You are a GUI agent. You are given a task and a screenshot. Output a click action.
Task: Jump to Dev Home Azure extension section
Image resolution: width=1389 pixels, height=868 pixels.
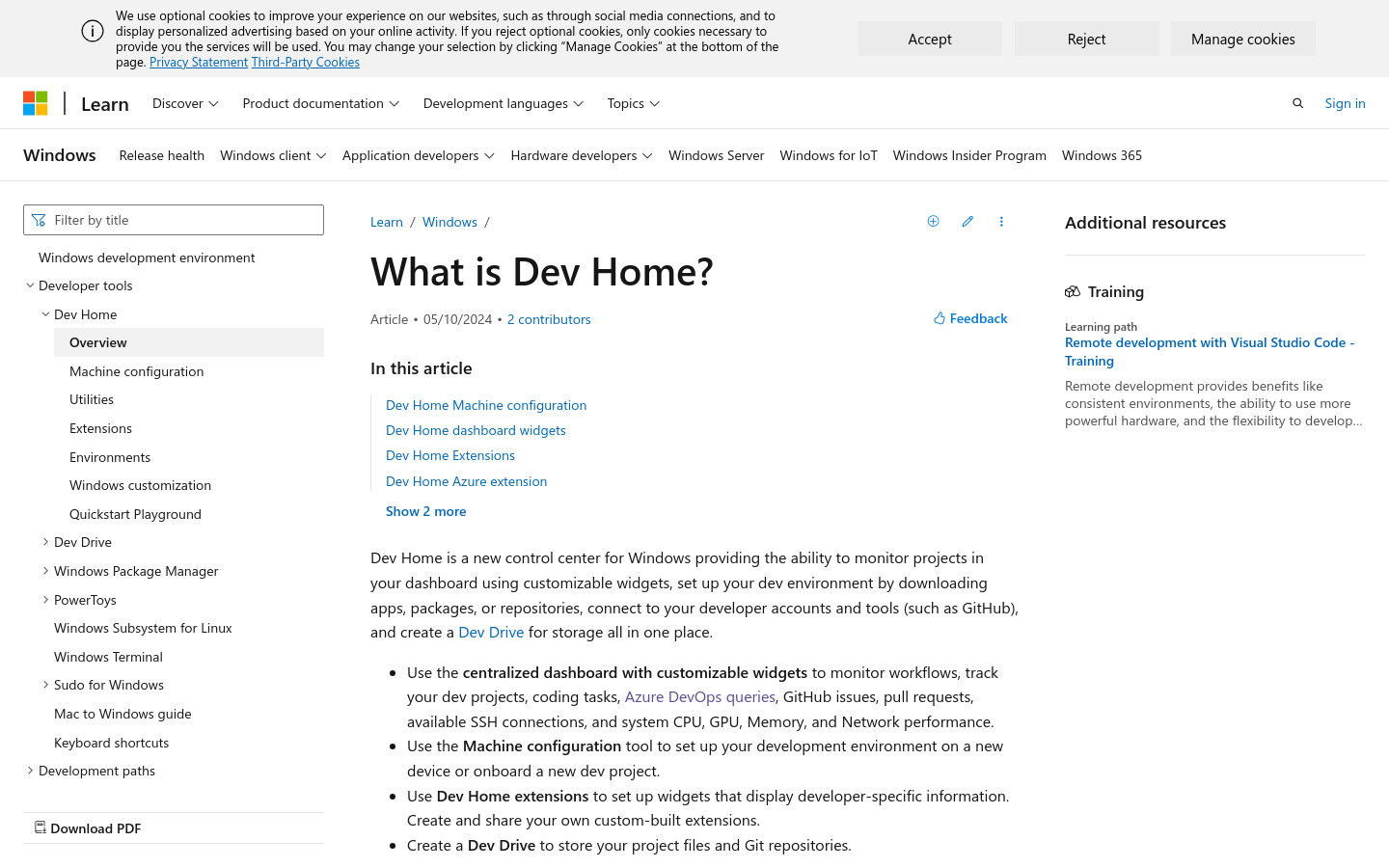pyautogui.click(x=466, y=481)
